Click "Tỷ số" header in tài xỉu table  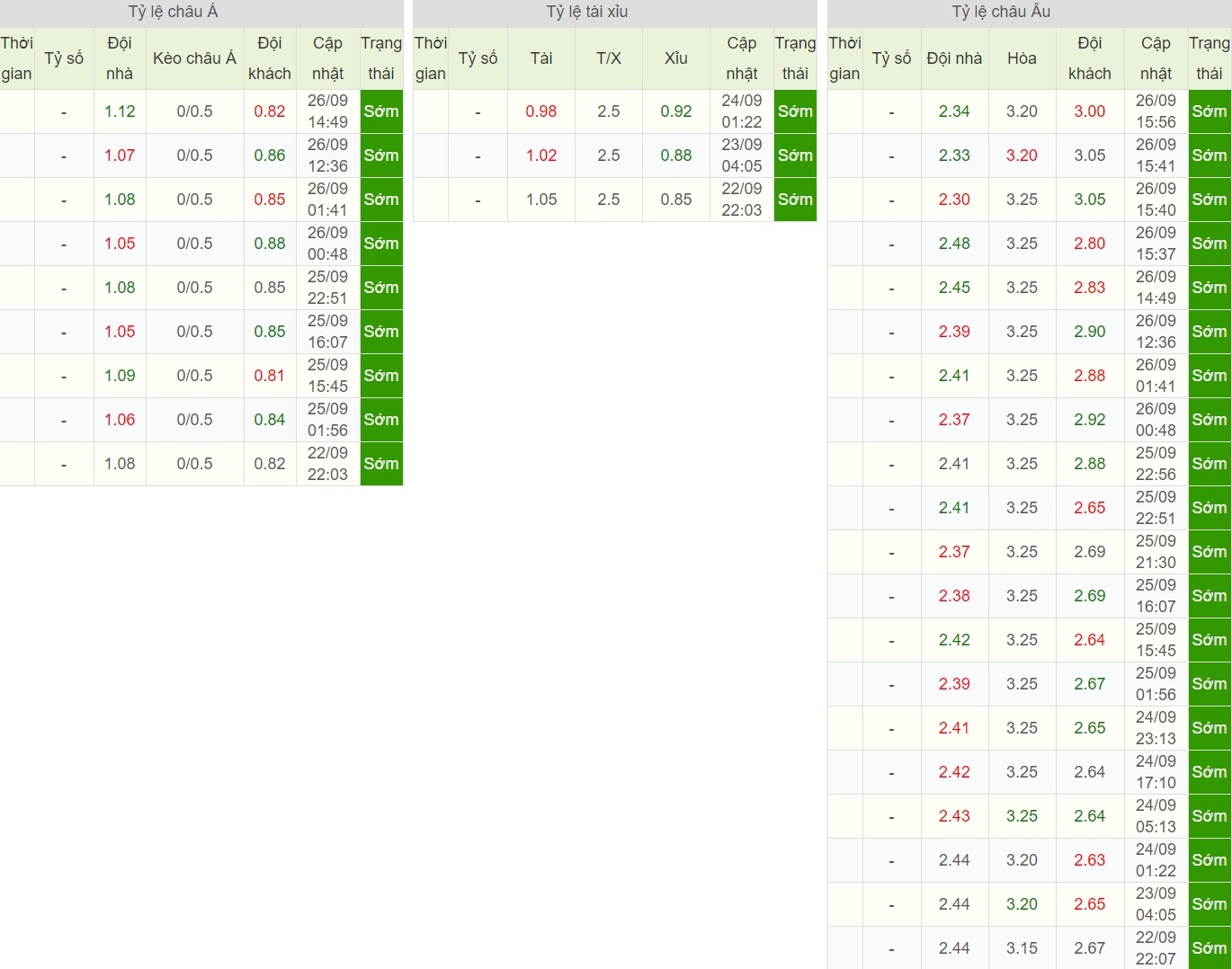(x=478, y=58)
